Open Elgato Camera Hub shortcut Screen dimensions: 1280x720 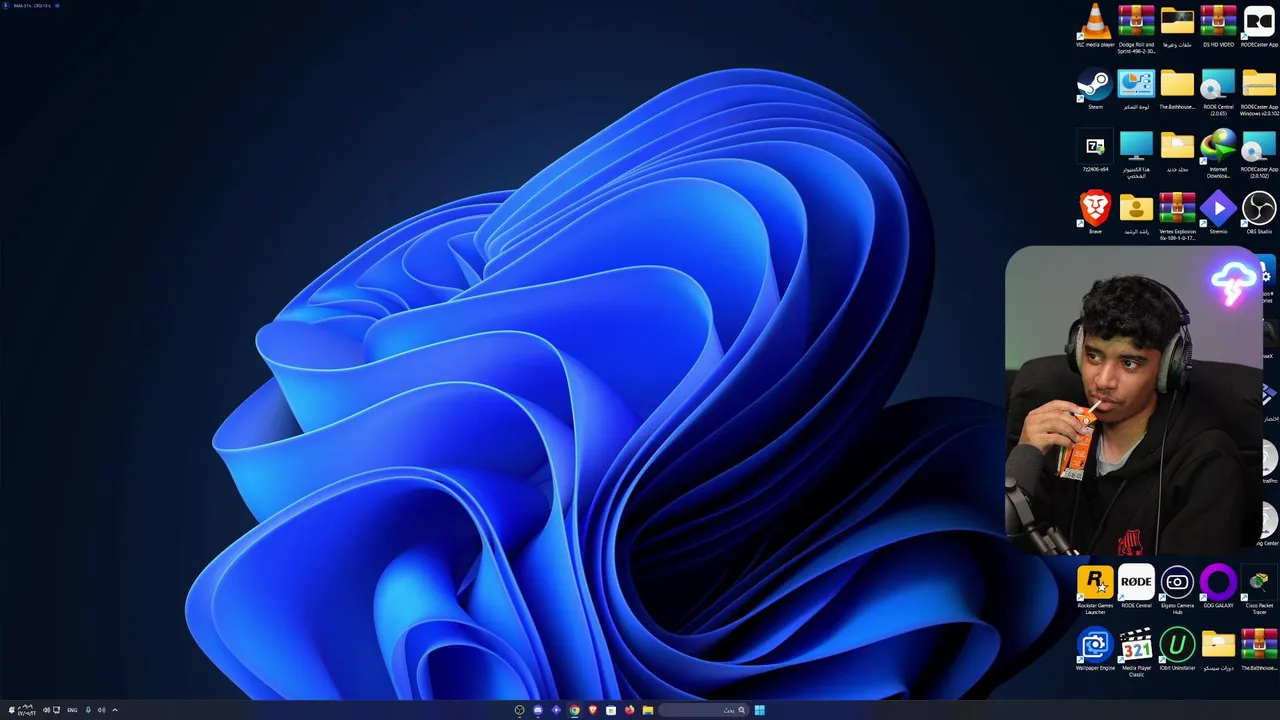(1177, 589)
